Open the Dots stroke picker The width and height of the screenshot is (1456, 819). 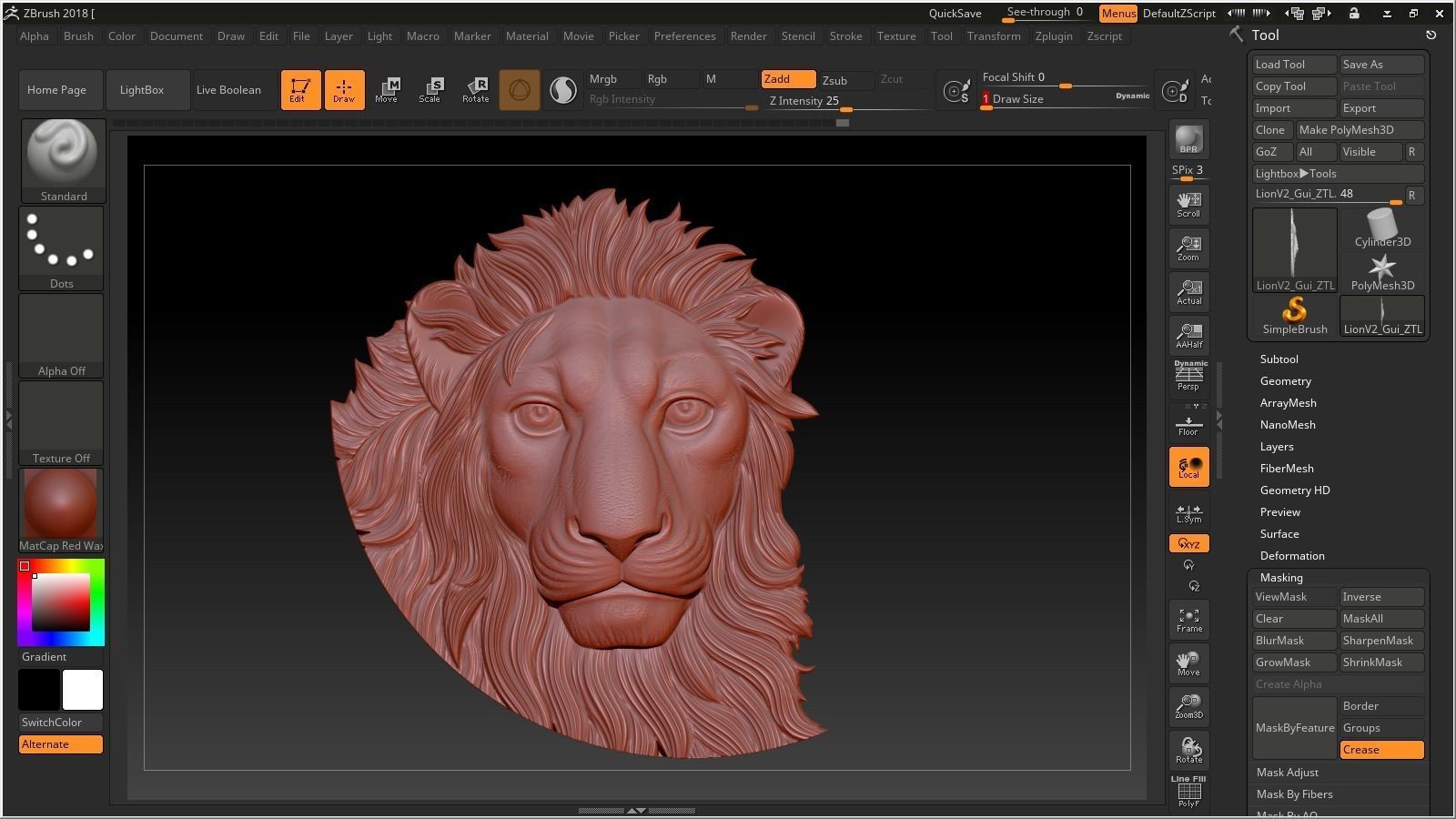coord(61,248)
